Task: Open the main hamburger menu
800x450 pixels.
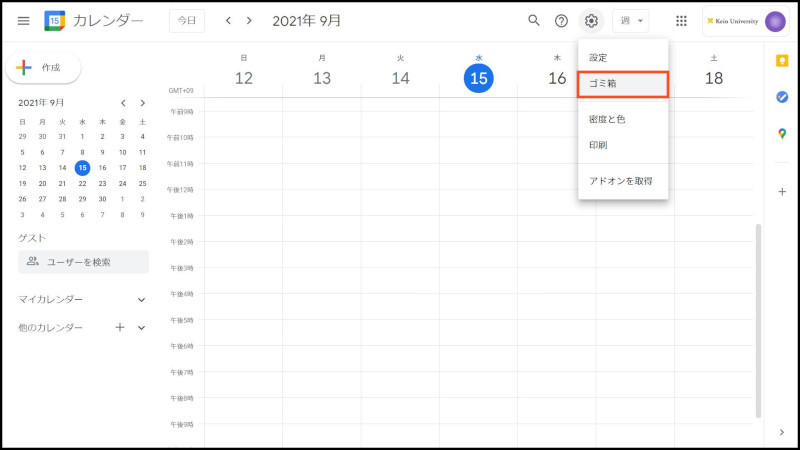Action: [x=23, y=20]
